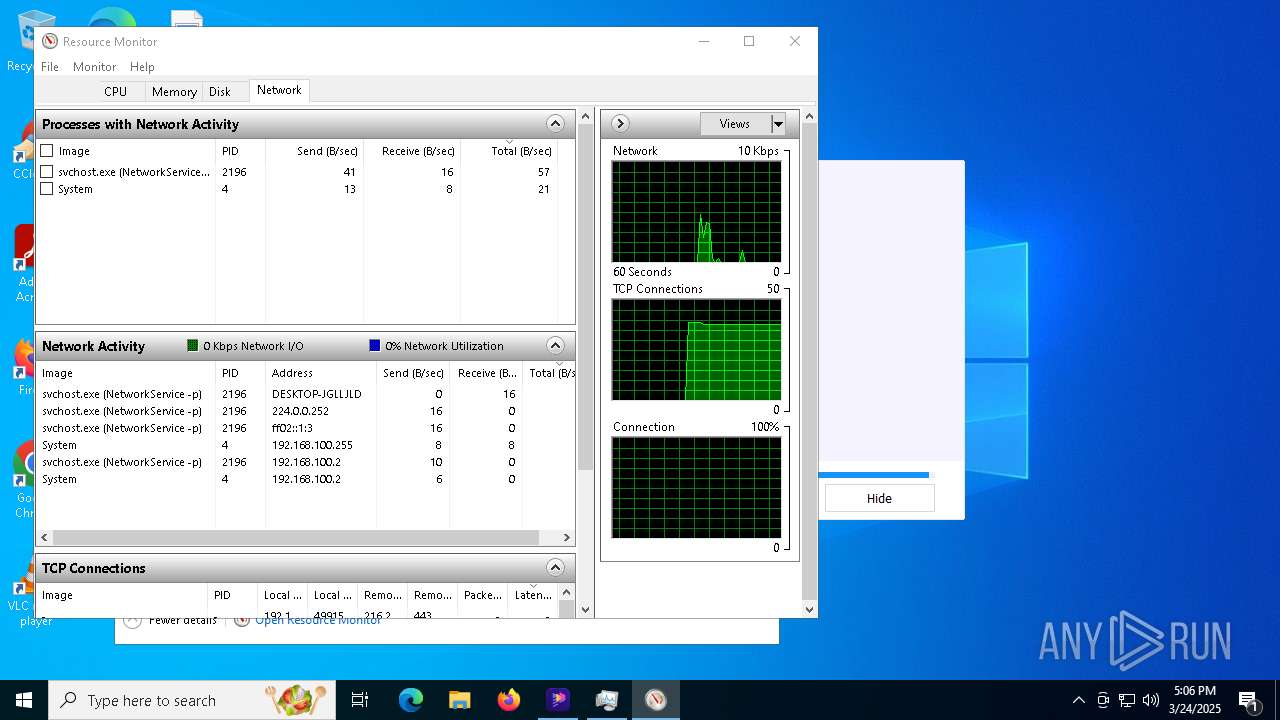This screenshot has height=720, width=1280.
Task: Click the Fewer details link behind
Action: (x=183, y=620)
